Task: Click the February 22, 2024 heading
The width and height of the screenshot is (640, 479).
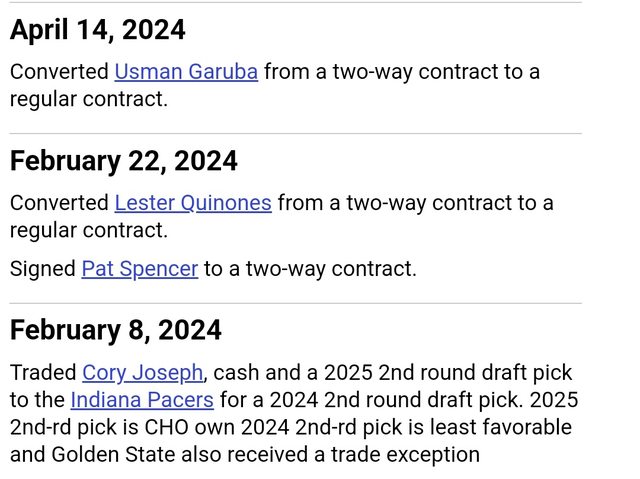Action: pyautogui.click(x=124, y=161)
